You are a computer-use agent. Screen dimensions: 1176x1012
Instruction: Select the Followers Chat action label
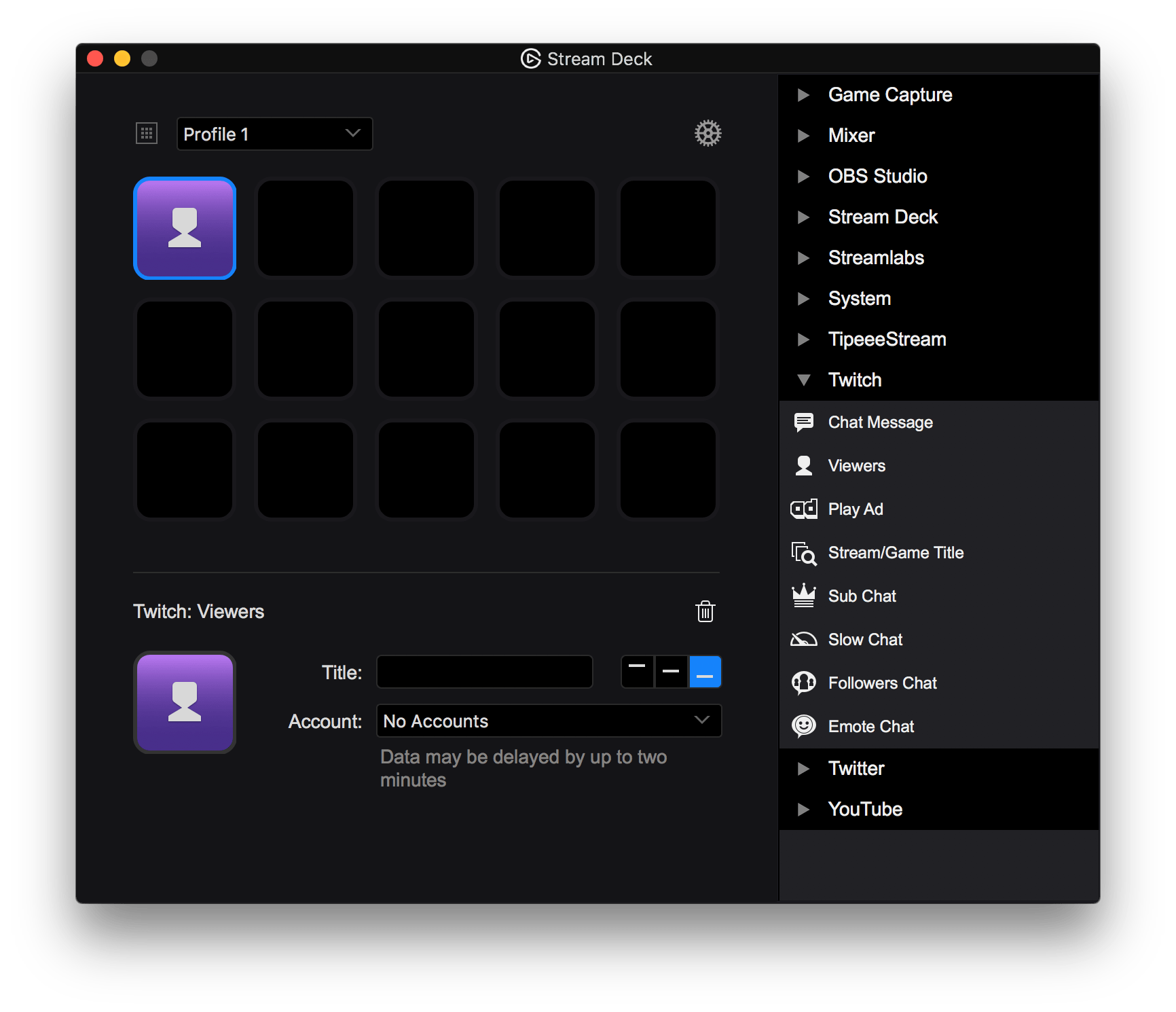pos(883,683)
